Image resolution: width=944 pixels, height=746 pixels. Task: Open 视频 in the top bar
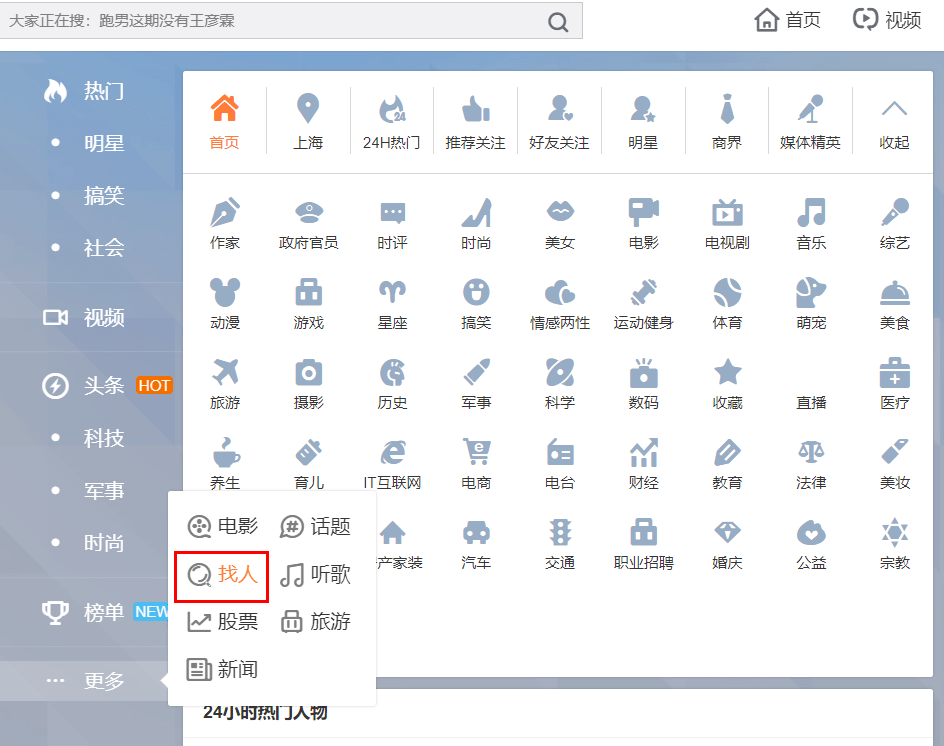[x=887, y=20]
